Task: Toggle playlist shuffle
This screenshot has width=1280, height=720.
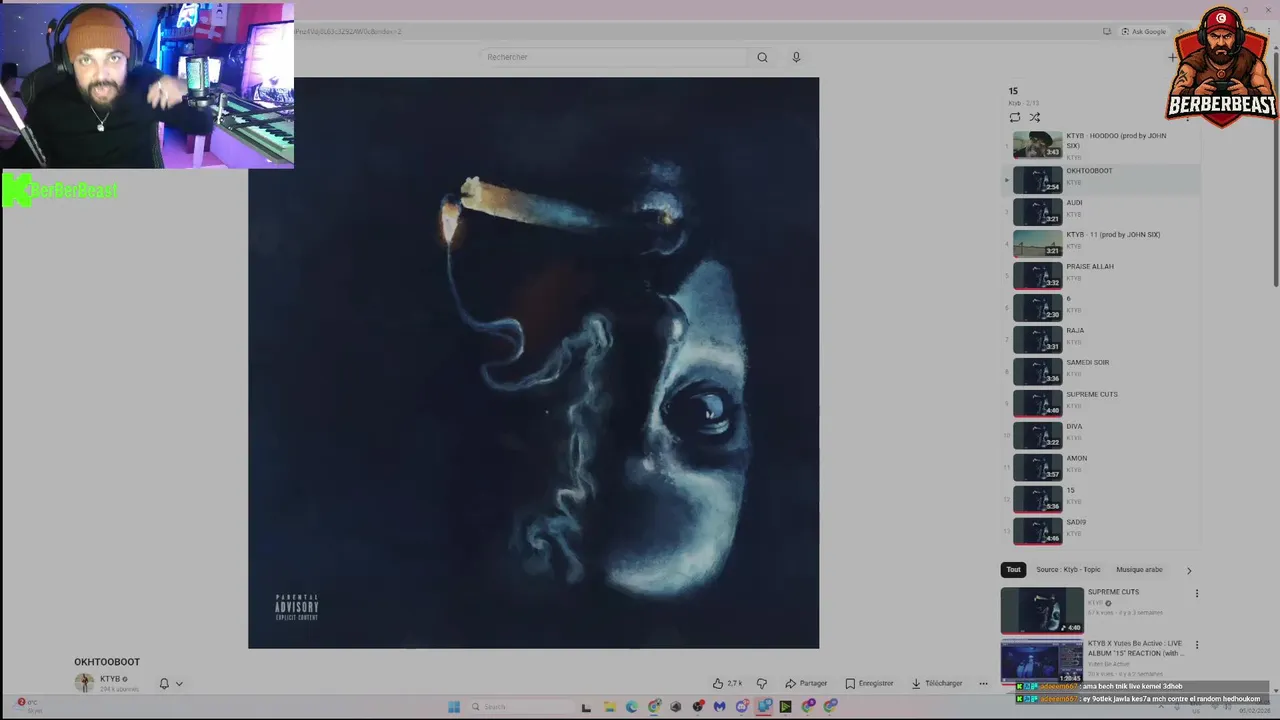Action: tap(1035, 117)
